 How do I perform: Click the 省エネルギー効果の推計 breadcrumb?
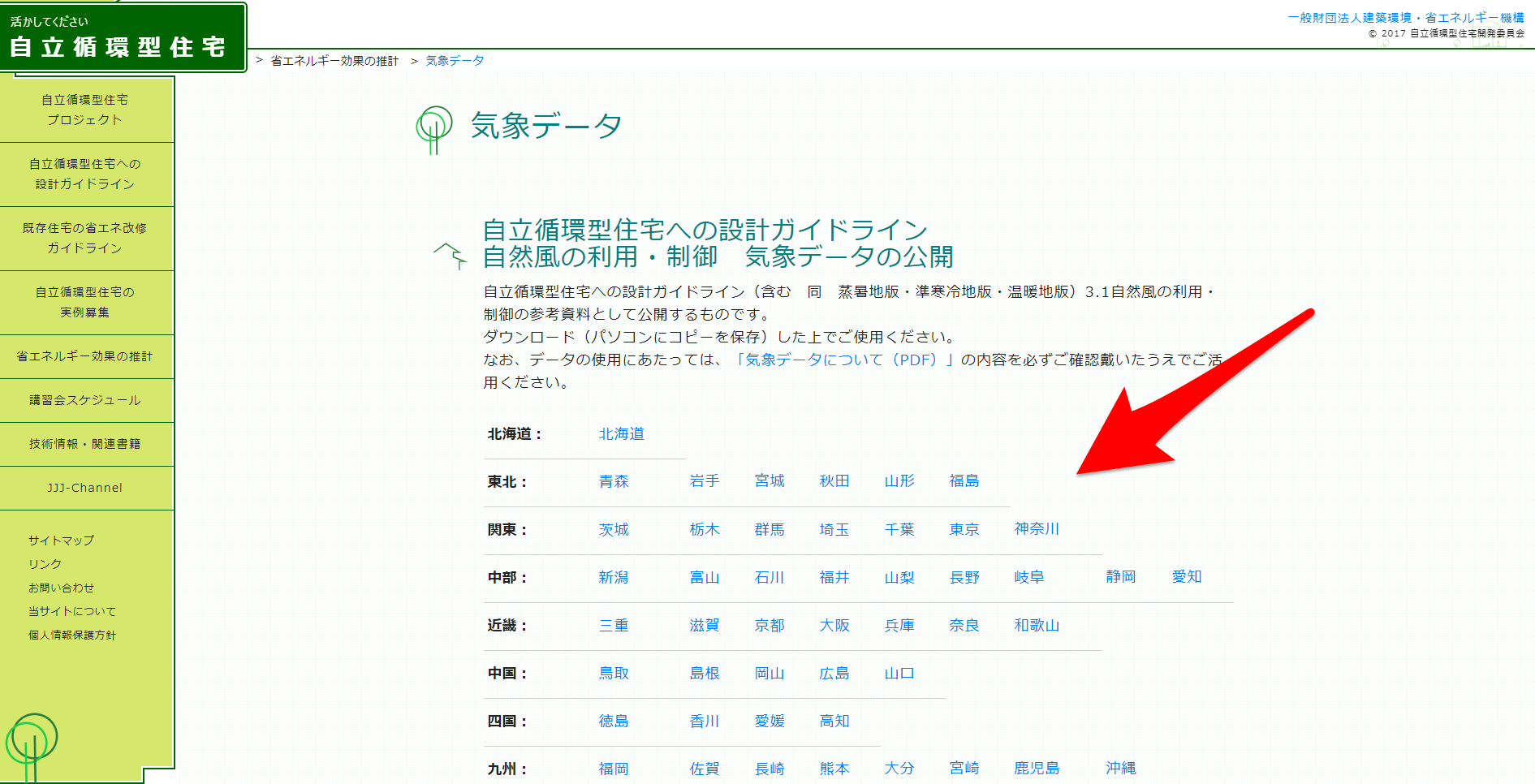tap(334, 61)
